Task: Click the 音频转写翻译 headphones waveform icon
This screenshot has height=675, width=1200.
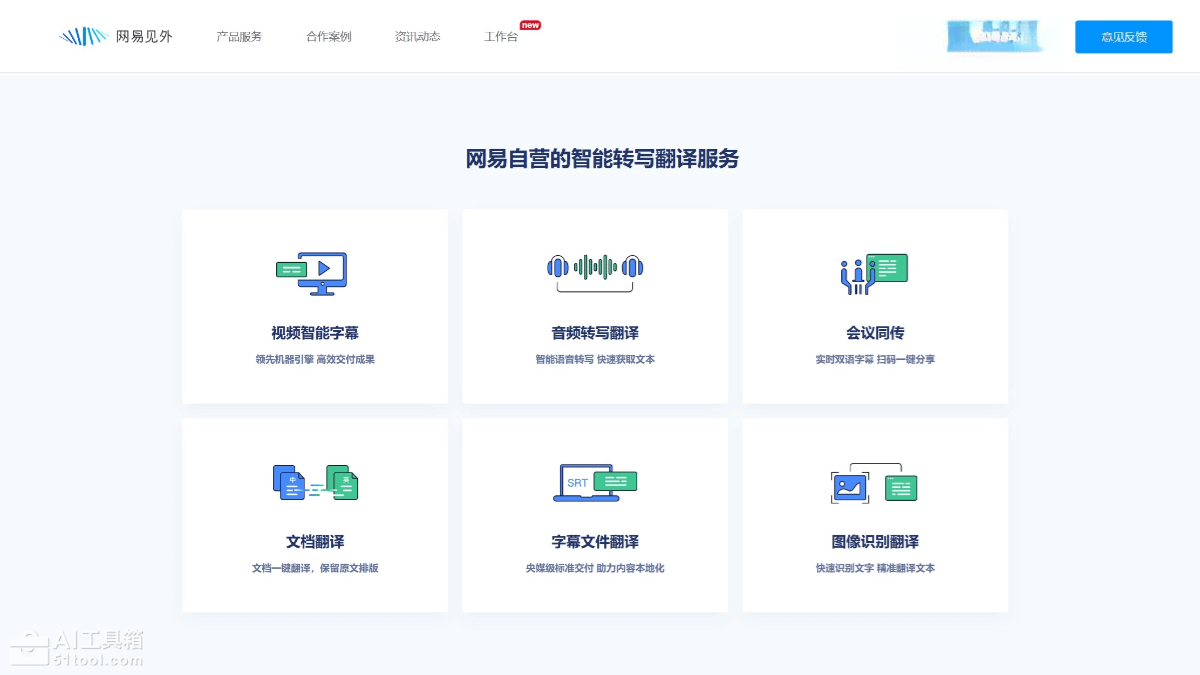Action: click(x=595, y=270)
